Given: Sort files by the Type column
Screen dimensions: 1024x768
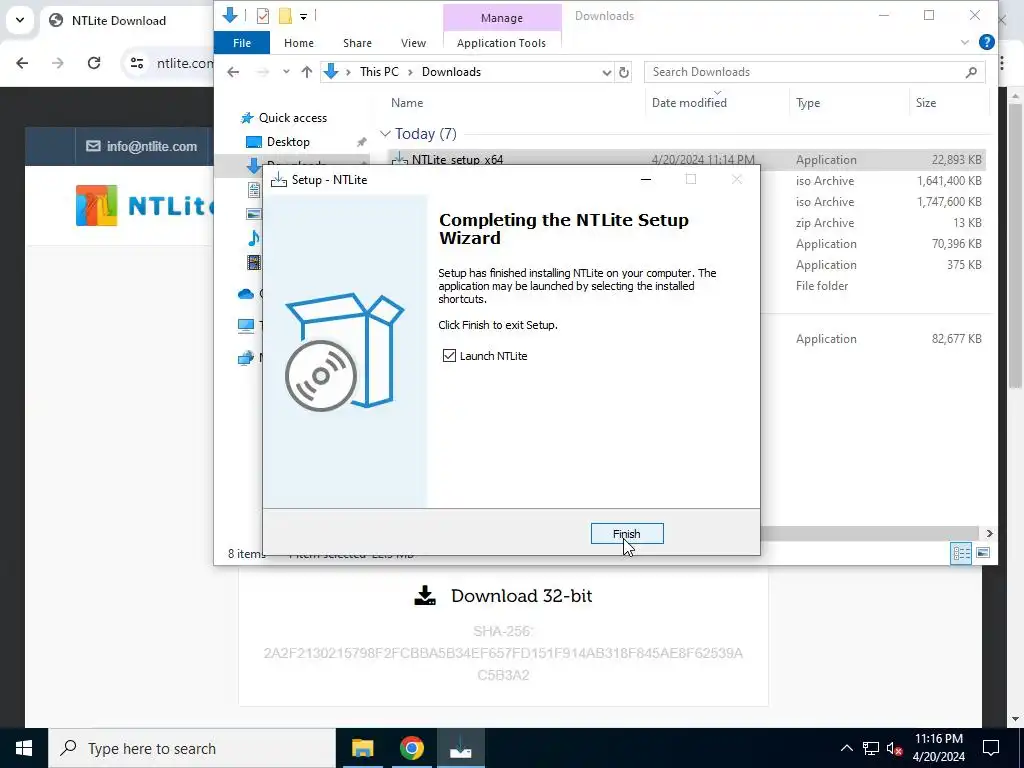Looking at the screenshot, I should (x=808, y=103).
